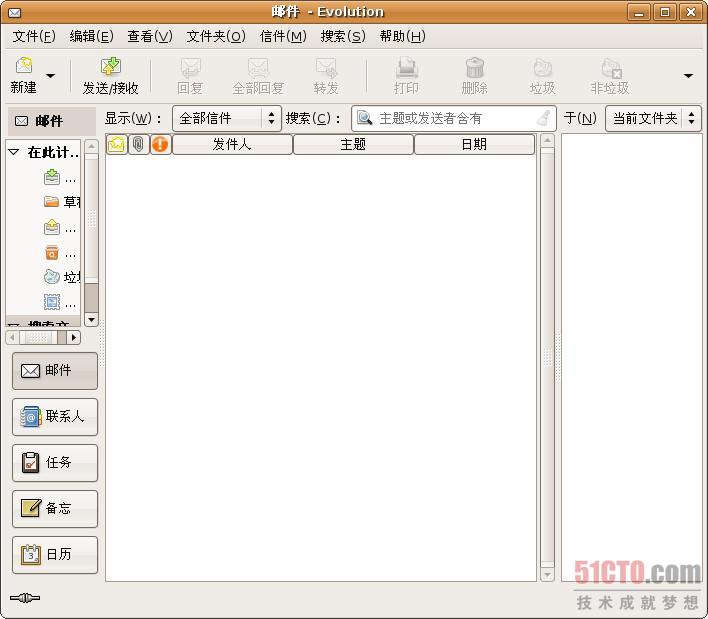Open the 搜索(S) menu
This screenshot has height=619, width=708.
(343, 36)
